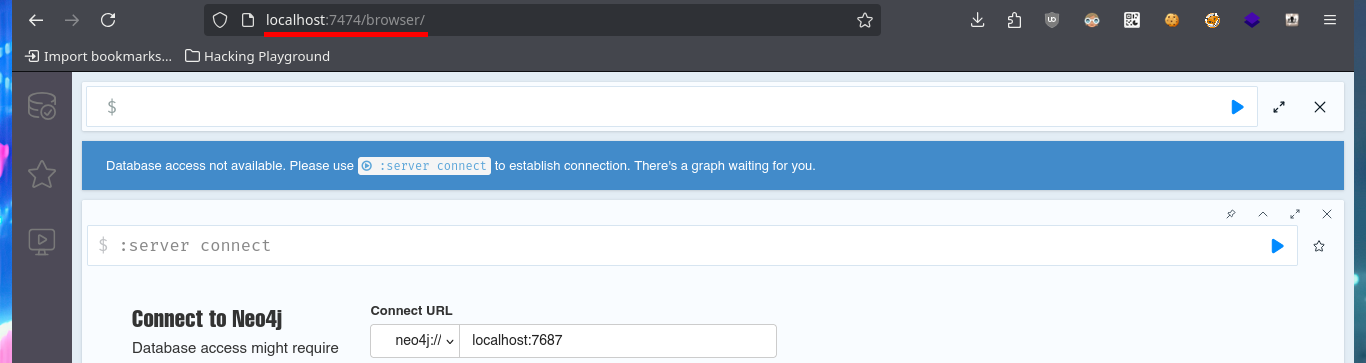Viewport: 1366px width, 363px height.
Task: Open the Database information sidebar icon
Action: pyautogui.click(x=42, y=107)
